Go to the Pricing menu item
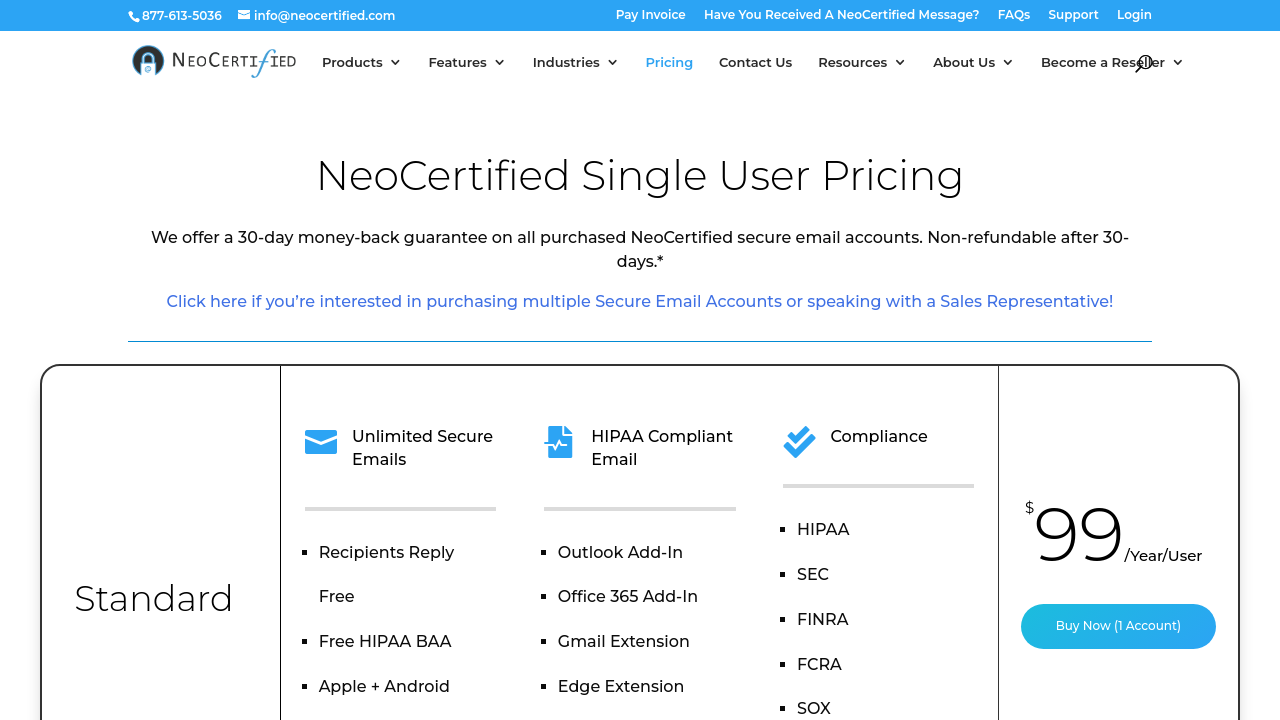1280x720 pixels. coord(669,62)
